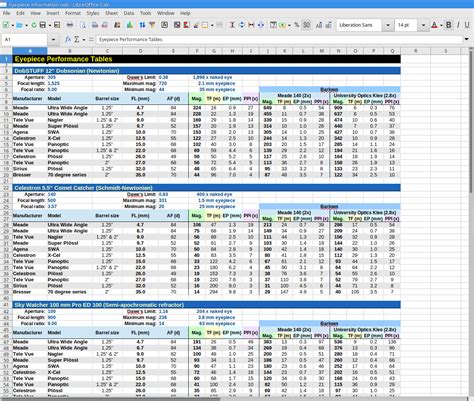The image size is (474, 401).
Task: Open Print Preview from the toolbar
Action: 83,25
